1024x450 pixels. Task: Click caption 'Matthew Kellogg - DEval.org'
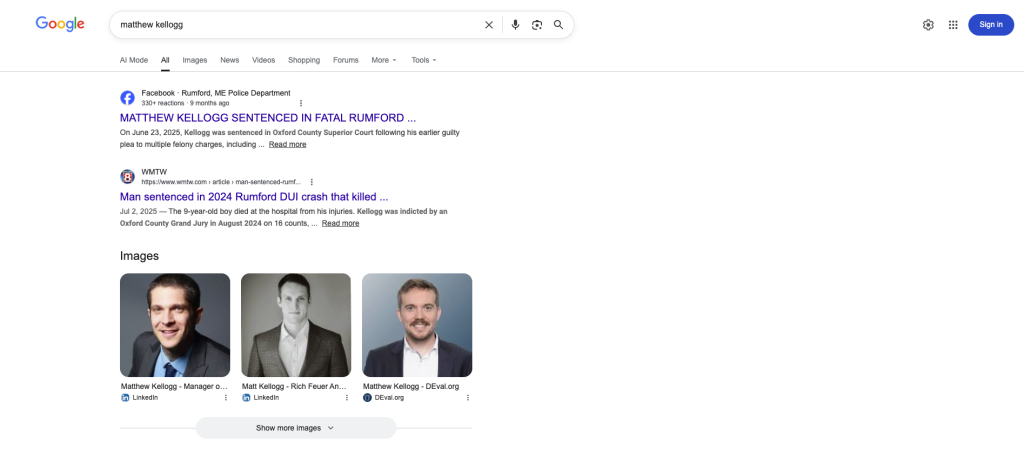411,387
